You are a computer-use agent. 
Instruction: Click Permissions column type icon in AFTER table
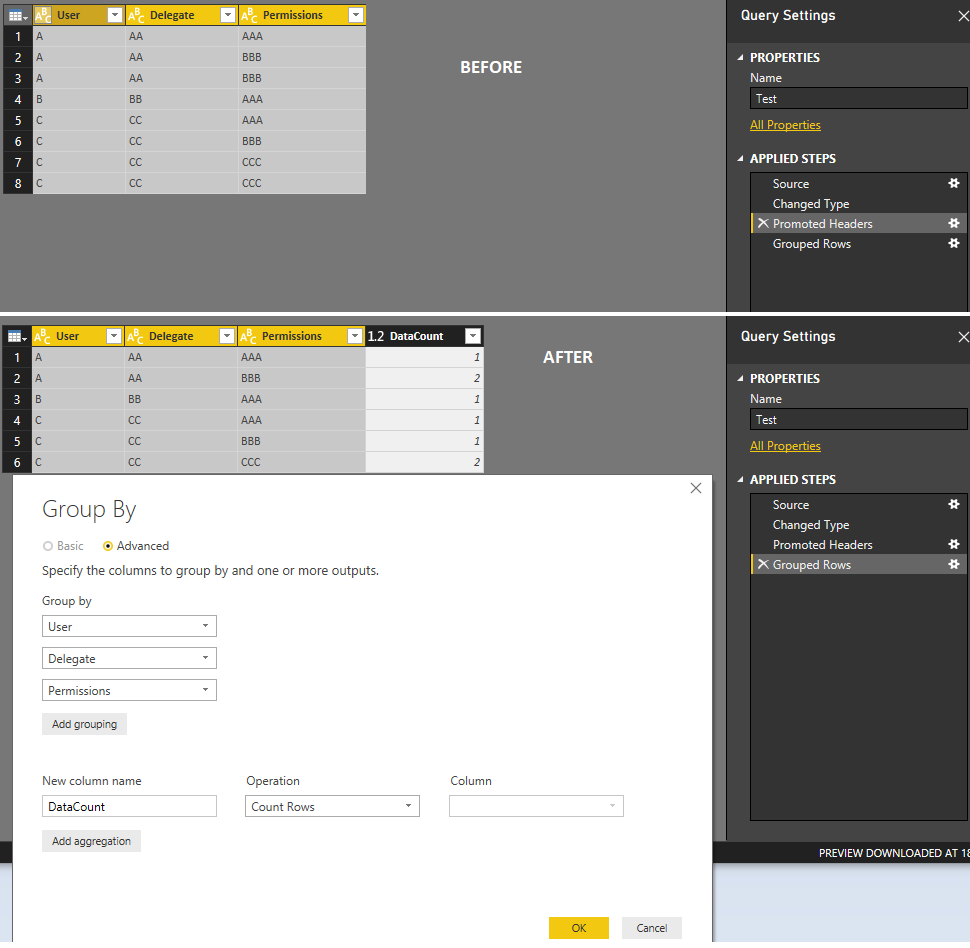[x=247, y=337]
